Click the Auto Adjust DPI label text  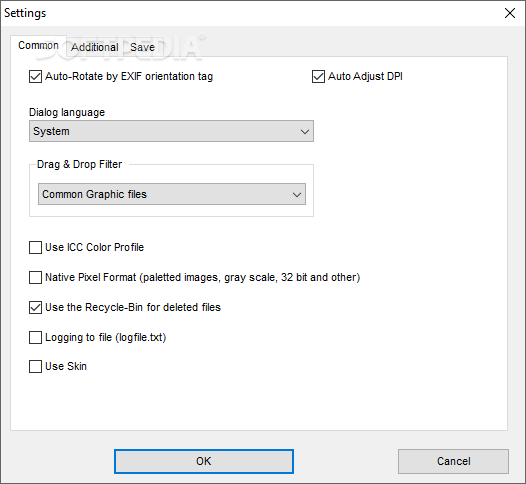(365, 76)
